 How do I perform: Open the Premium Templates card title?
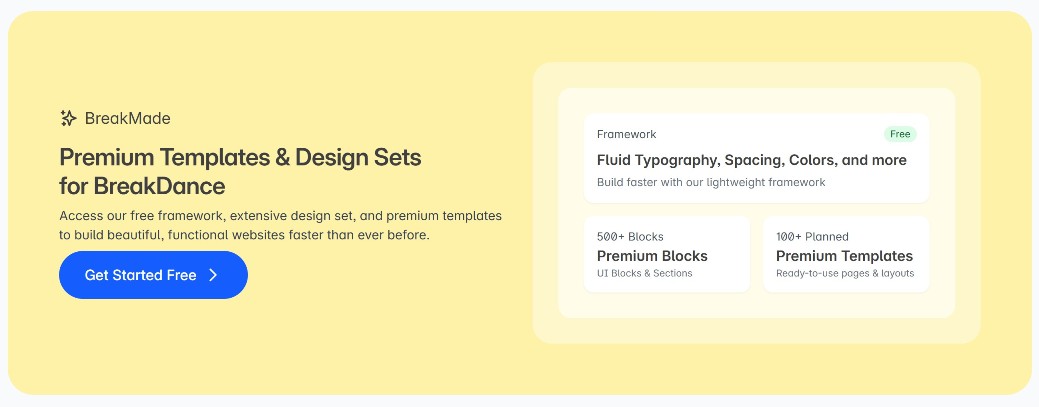click(844, 256)
